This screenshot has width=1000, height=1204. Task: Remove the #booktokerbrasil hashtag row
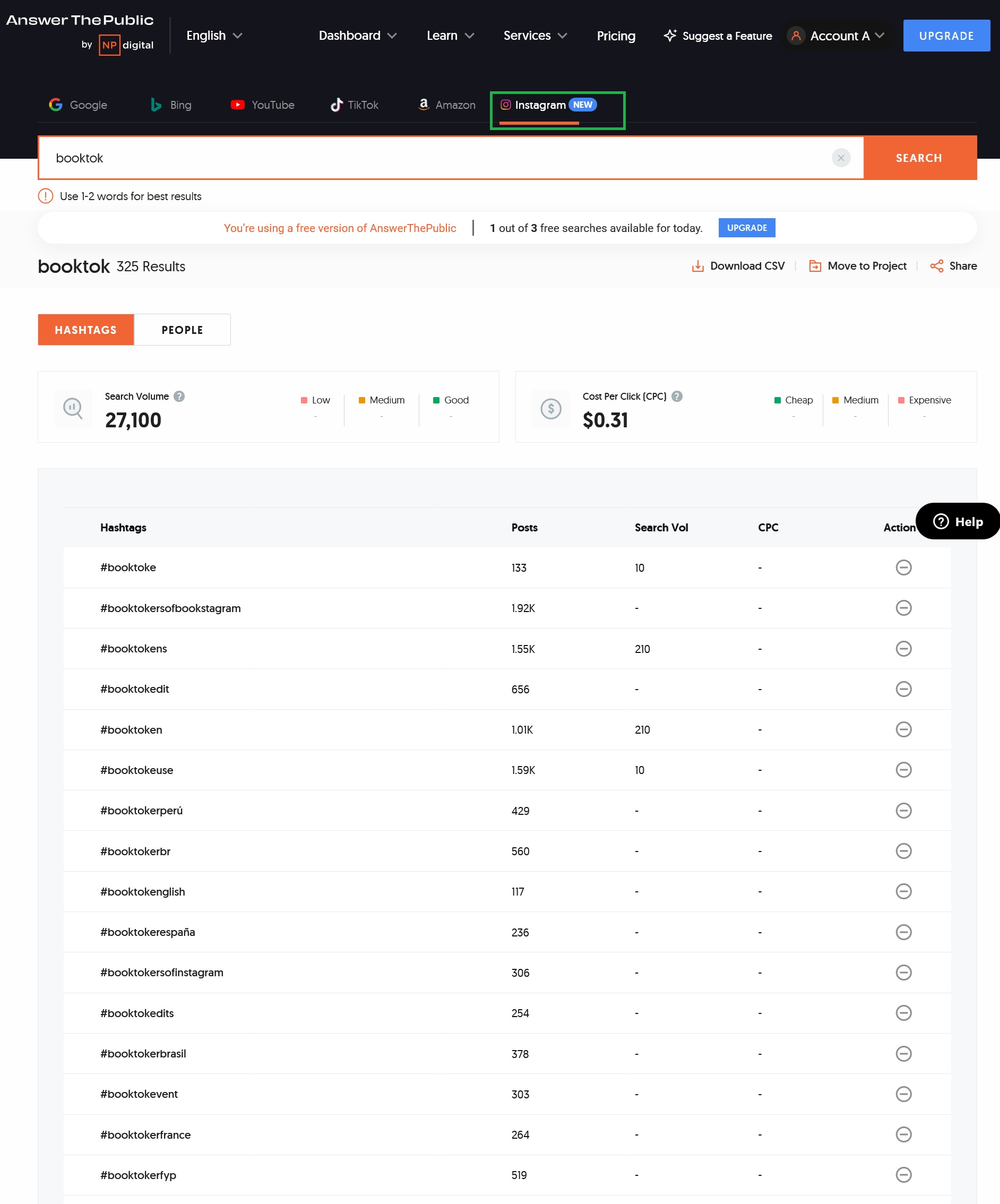pos(903,1053)
